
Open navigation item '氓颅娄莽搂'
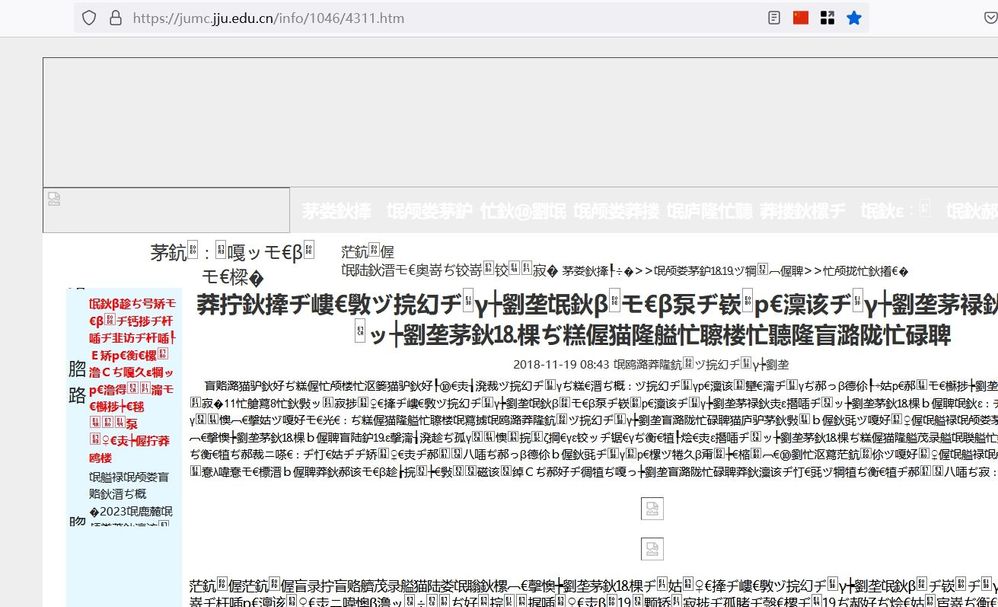[x=616, y=211]
